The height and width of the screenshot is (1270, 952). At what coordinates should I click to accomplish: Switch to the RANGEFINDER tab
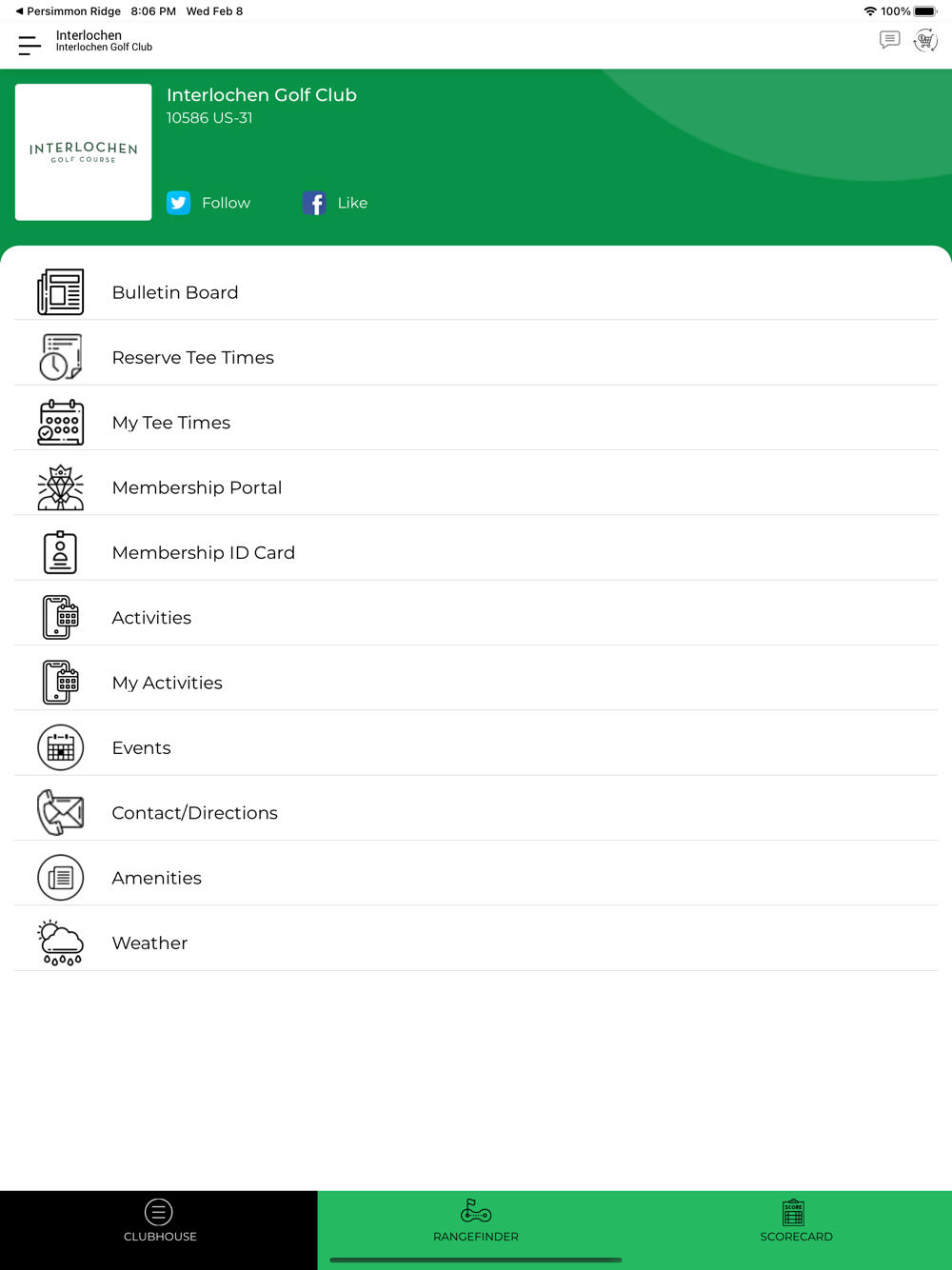pyautogui.click(x=476, y=1229)
